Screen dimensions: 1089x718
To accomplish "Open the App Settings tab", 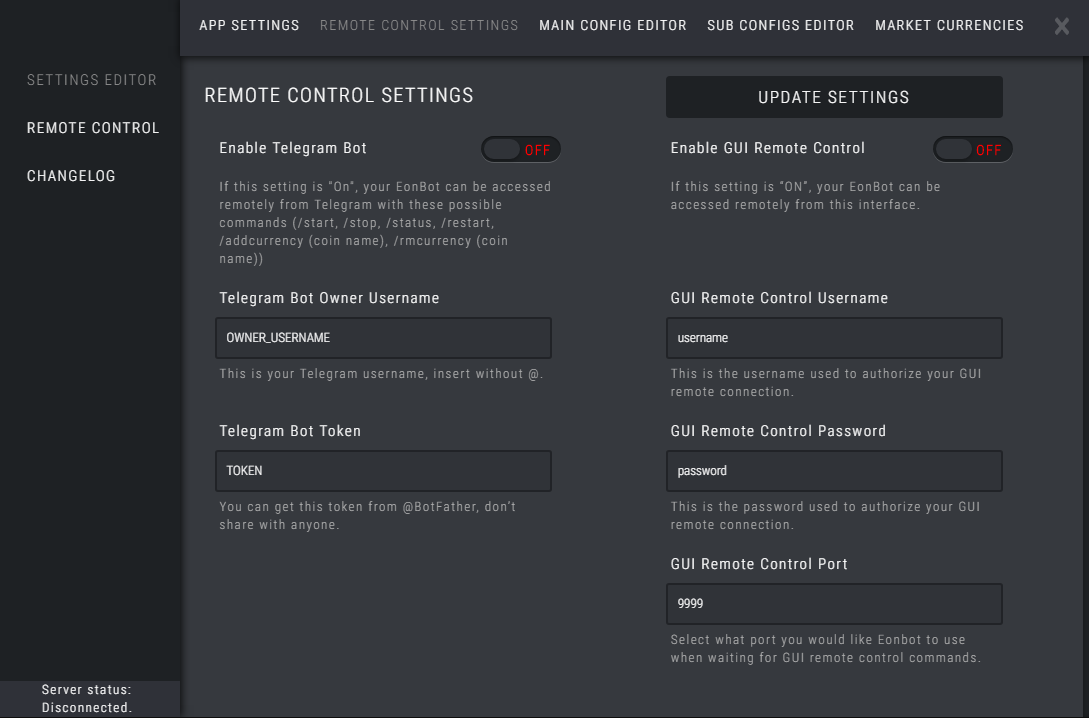I will 249,26.
